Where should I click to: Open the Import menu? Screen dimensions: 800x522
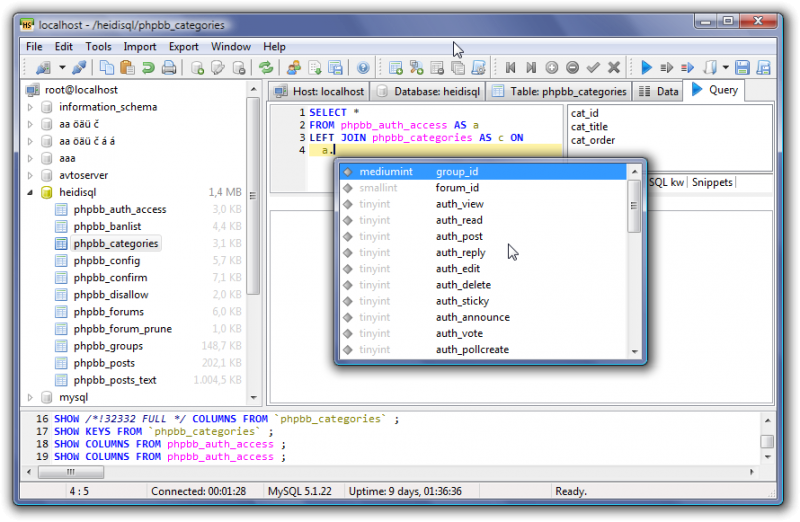(x=140, y=46)
